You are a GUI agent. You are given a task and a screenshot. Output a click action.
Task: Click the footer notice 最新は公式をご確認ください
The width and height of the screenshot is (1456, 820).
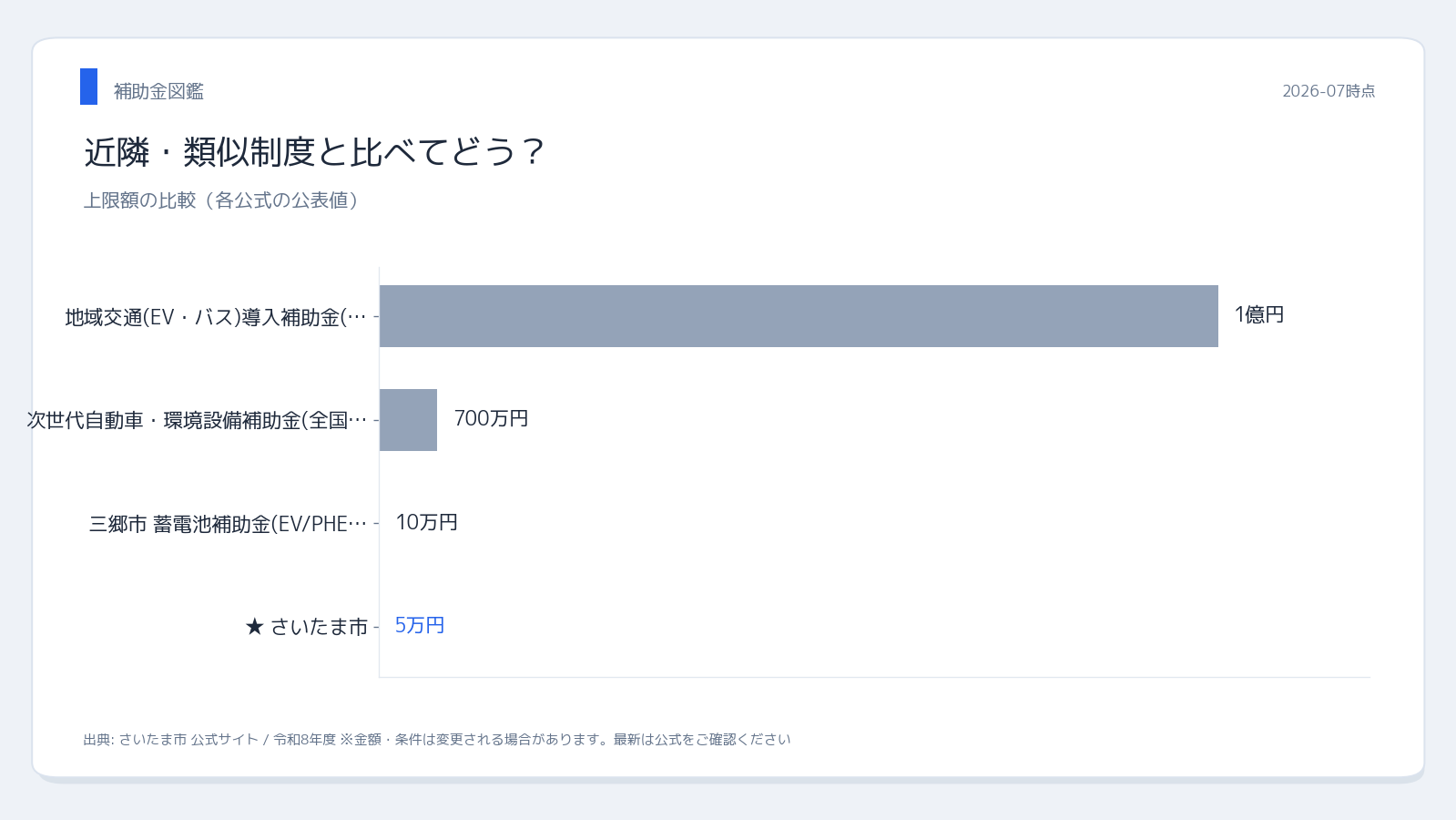click(702, 740)
